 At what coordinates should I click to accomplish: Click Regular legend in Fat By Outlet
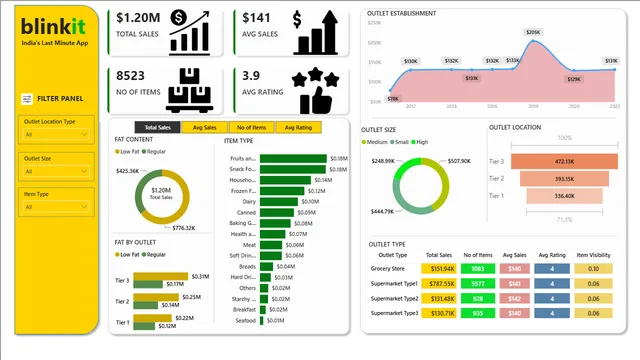coord(153,254)
